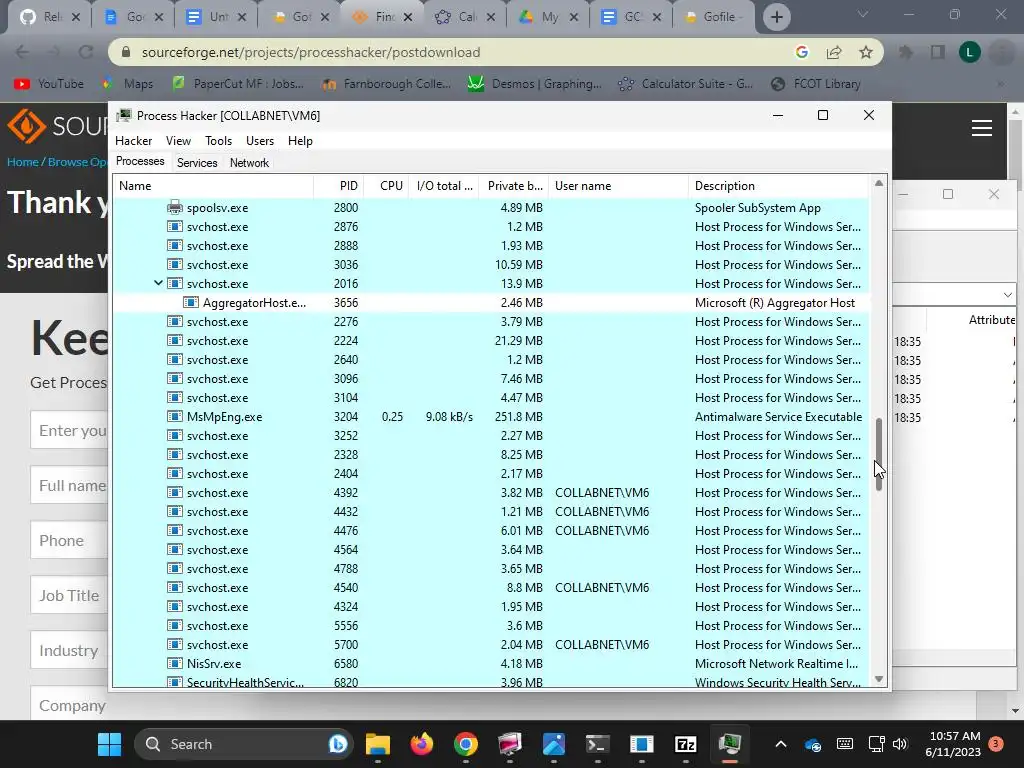Open the FCOT Library bookmark

(x=816, y=84)
